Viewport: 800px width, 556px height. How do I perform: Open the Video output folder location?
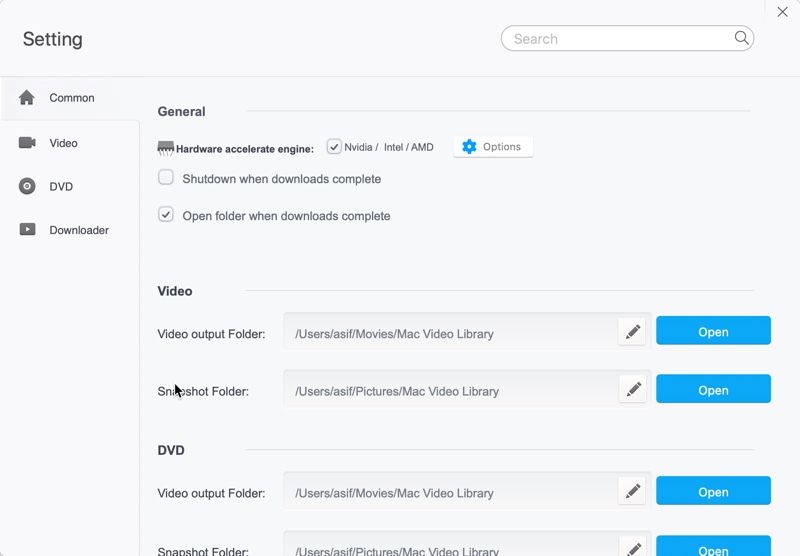(713, 331)
